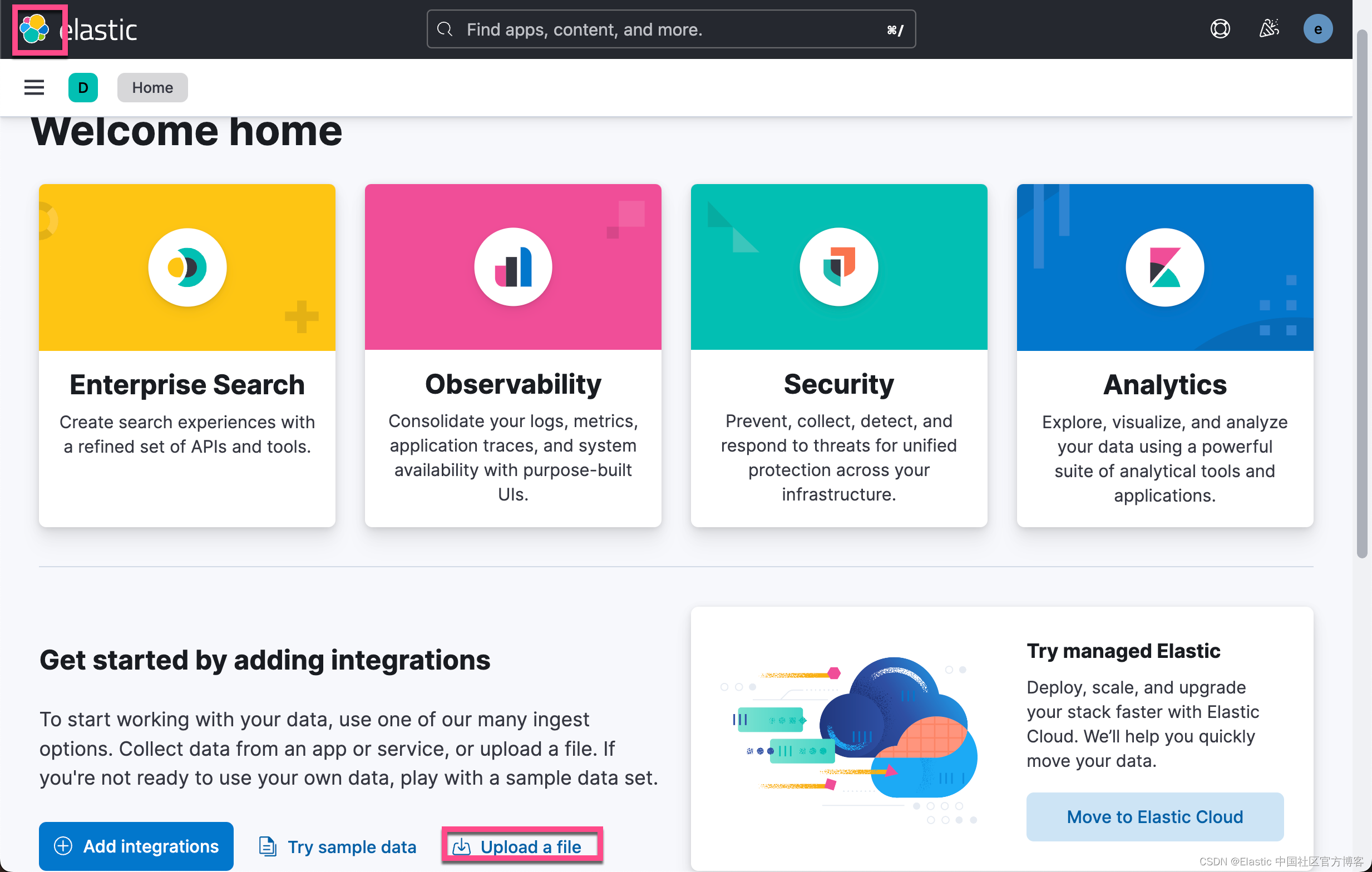The image size is (1372, 872).
Task: Click the Add integrations button
Action: (x=136, y=846)
